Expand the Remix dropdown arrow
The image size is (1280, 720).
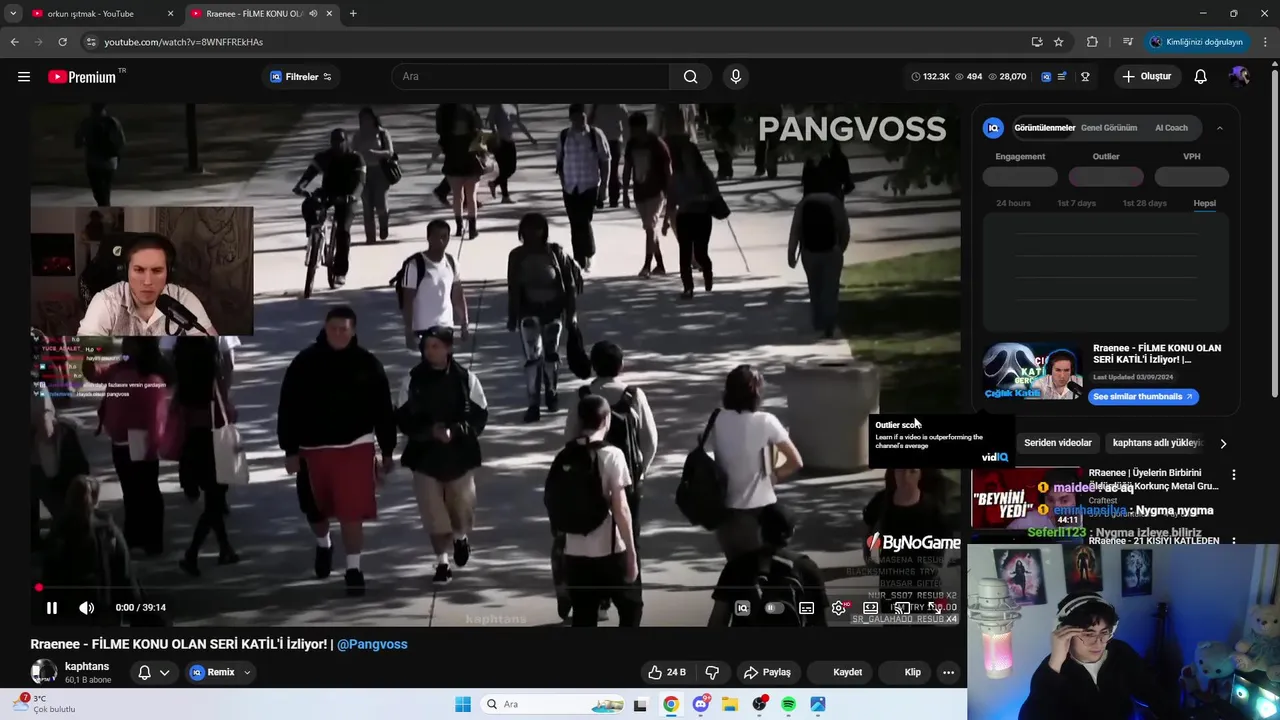(246, 672)
